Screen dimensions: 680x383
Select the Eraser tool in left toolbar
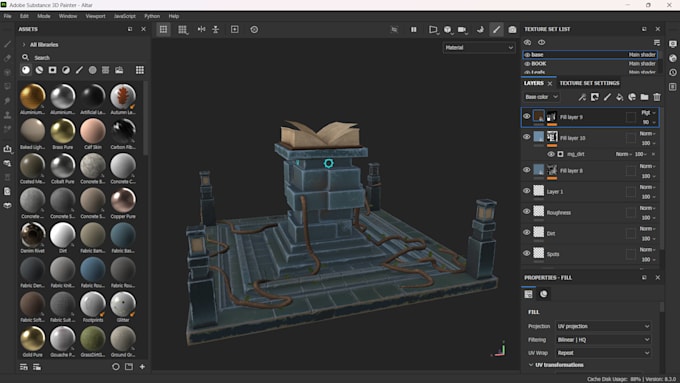tap(7, 58)
